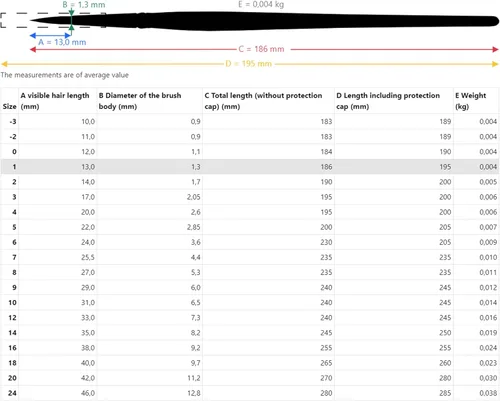Image resolution: width=500 pixels, height=401 pixels.
Task: Click the D Length including protection cap header
Action: pyautogui.click(x=388, y=101)
